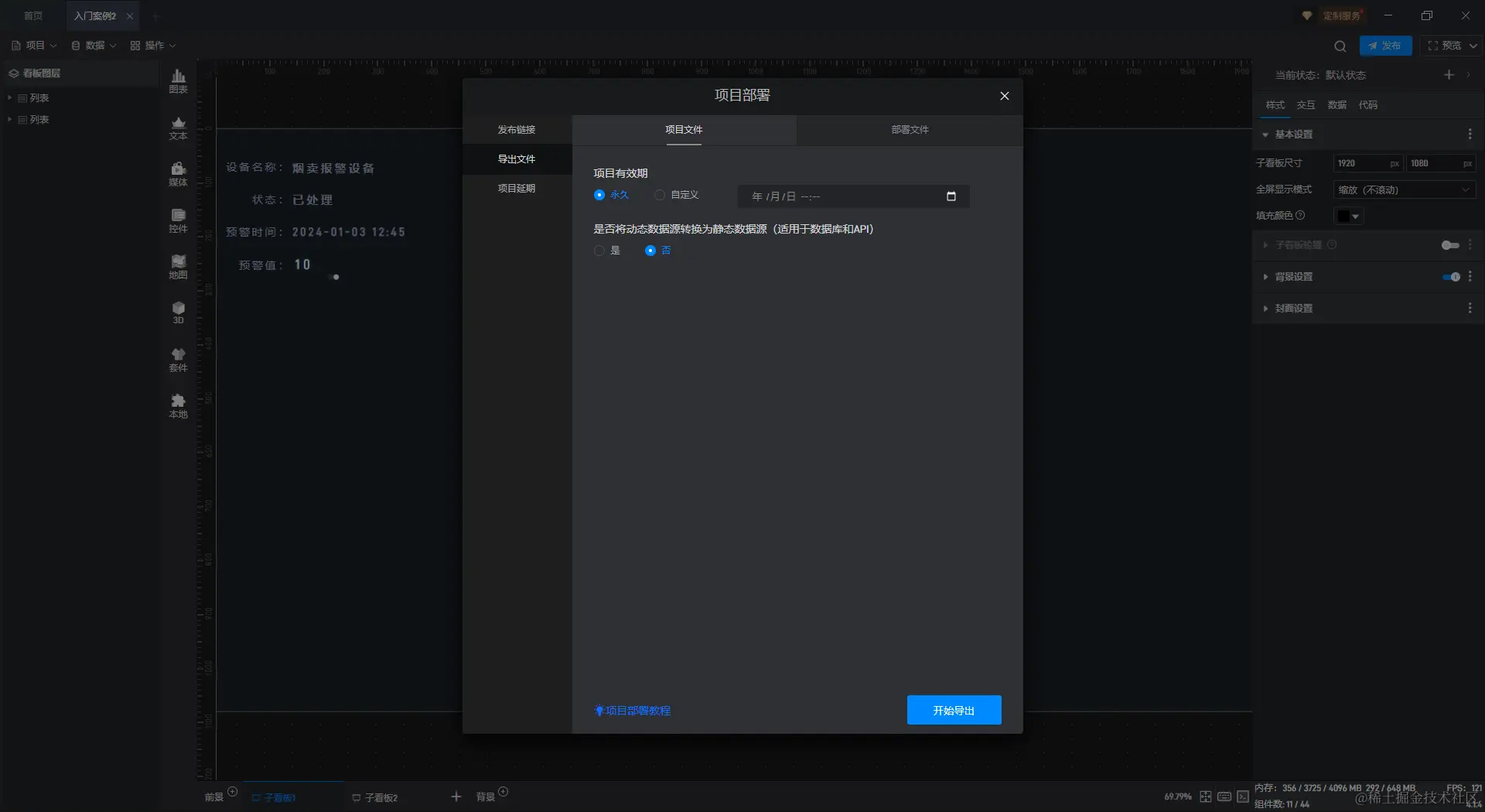Click the 子看板尺寸 width field showing 1920
1485x812 pixels.
pos(1367,163)
